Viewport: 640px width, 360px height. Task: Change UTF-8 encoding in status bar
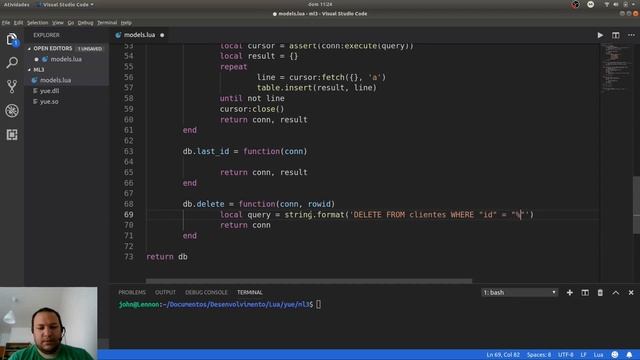pyautogui.click(x=566, y=355)
